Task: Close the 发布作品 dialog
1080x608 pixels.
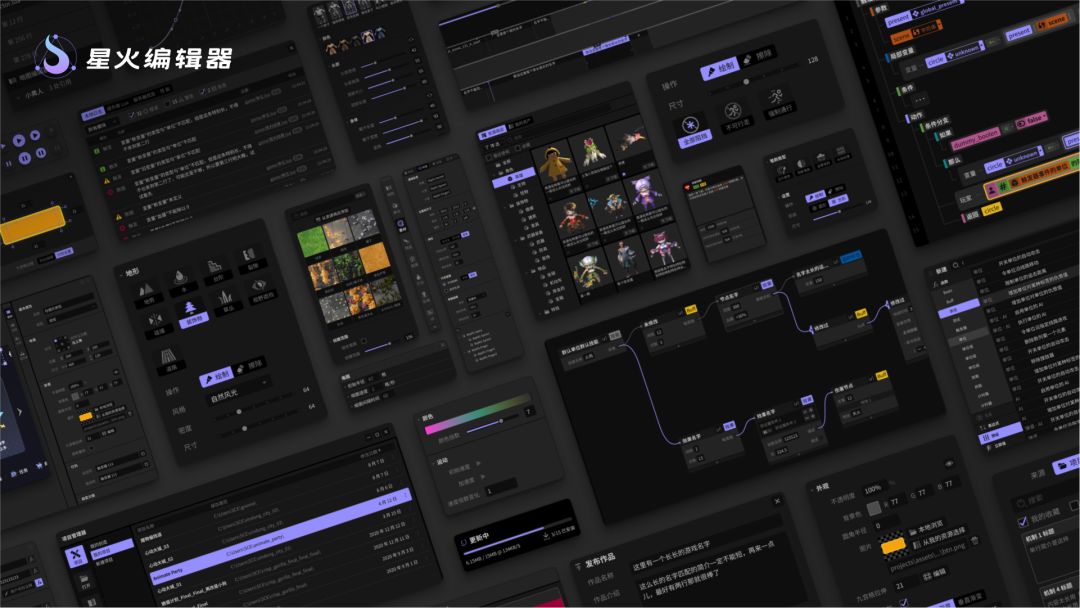Action: (x=778, y=501)
